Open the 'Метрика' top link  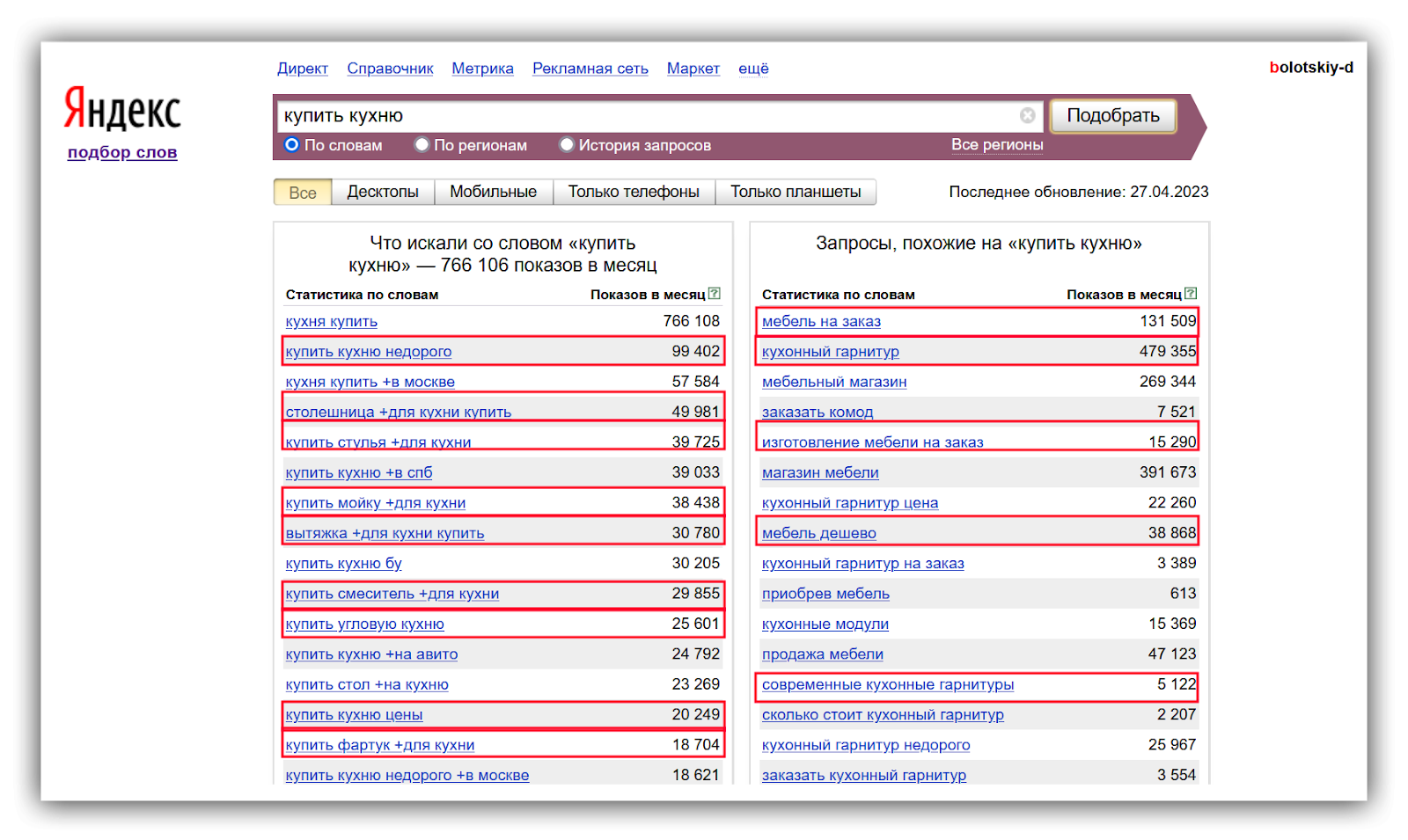pos(482,69)
